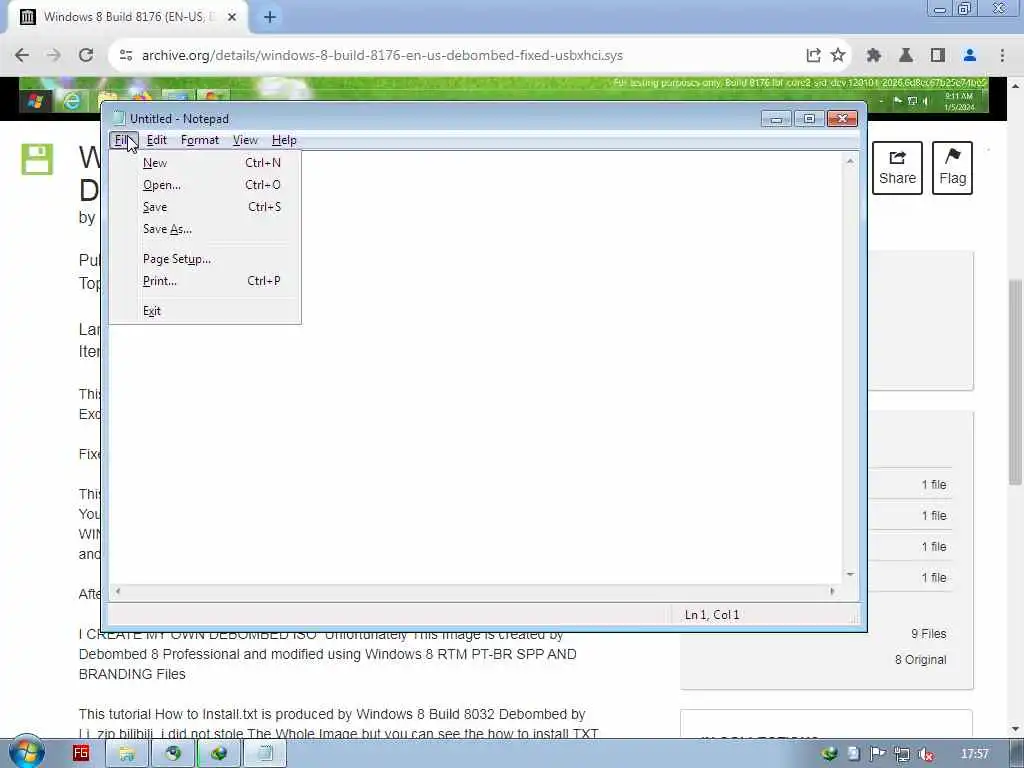Click the 17:57 taskbar clock
Image resolution: width=1024 pixels, height=768 pixels.
[x=974, y=754]
